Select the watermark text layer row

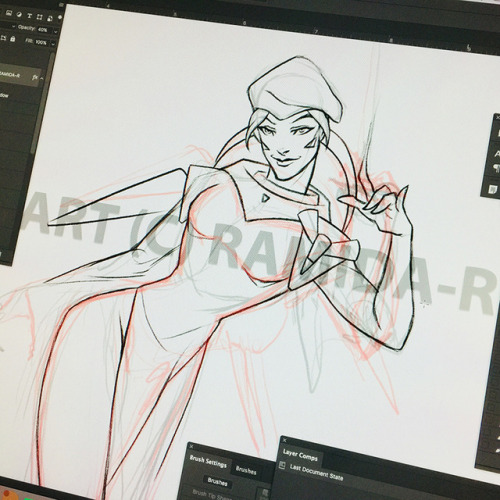pyautogui.click(x=19, y=76)
